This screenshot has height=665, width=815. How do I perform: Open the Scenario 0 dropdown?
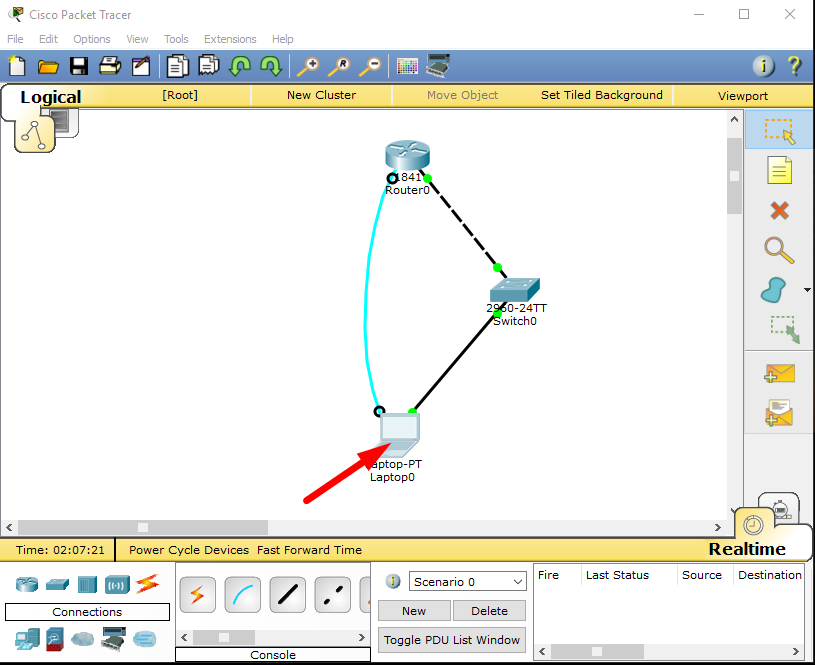pyautogui.click(x=467, y=582)
